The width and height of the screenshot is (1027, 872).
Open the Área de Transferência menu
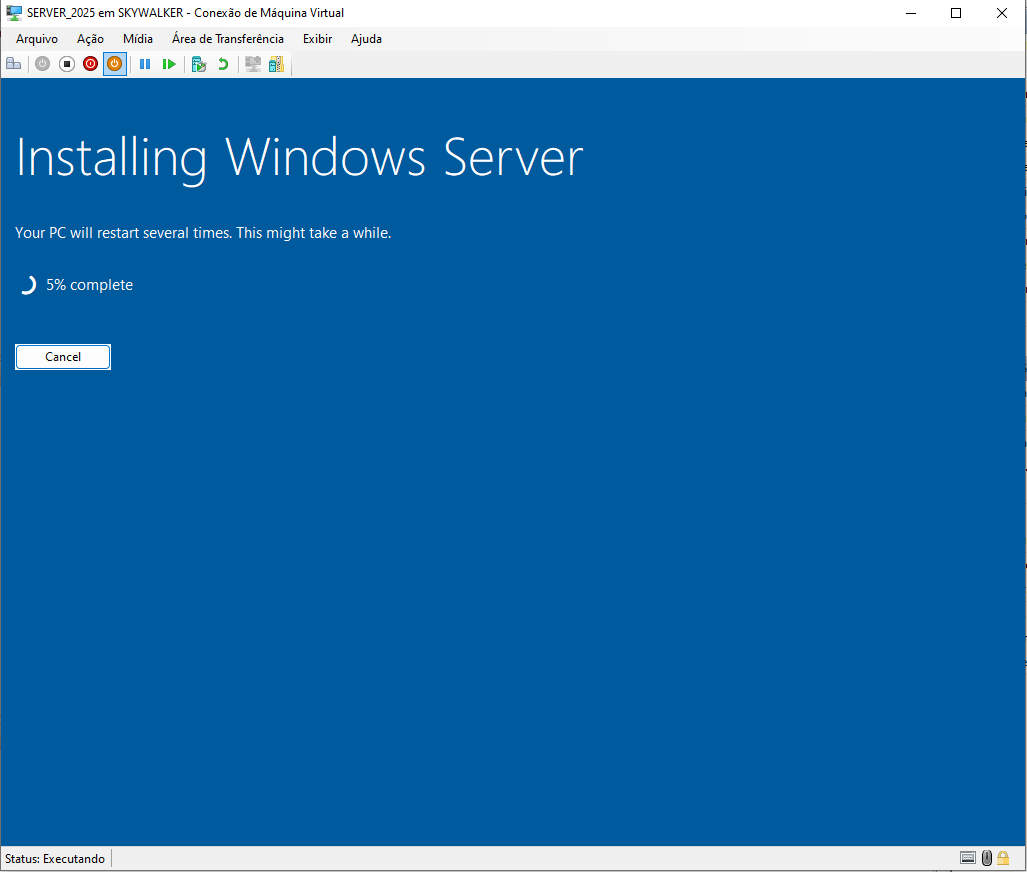tap(228, 39)
